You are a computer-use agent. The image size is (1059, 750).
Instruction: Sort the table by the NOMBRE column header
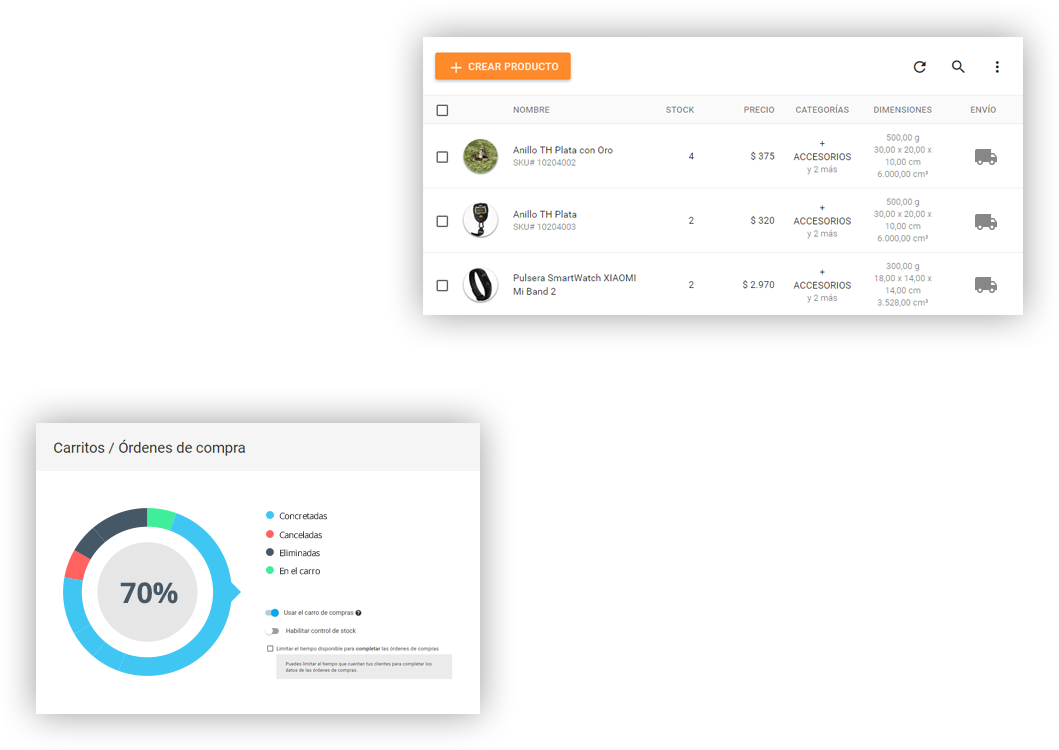pyautogui.click(x=531, y=110)
